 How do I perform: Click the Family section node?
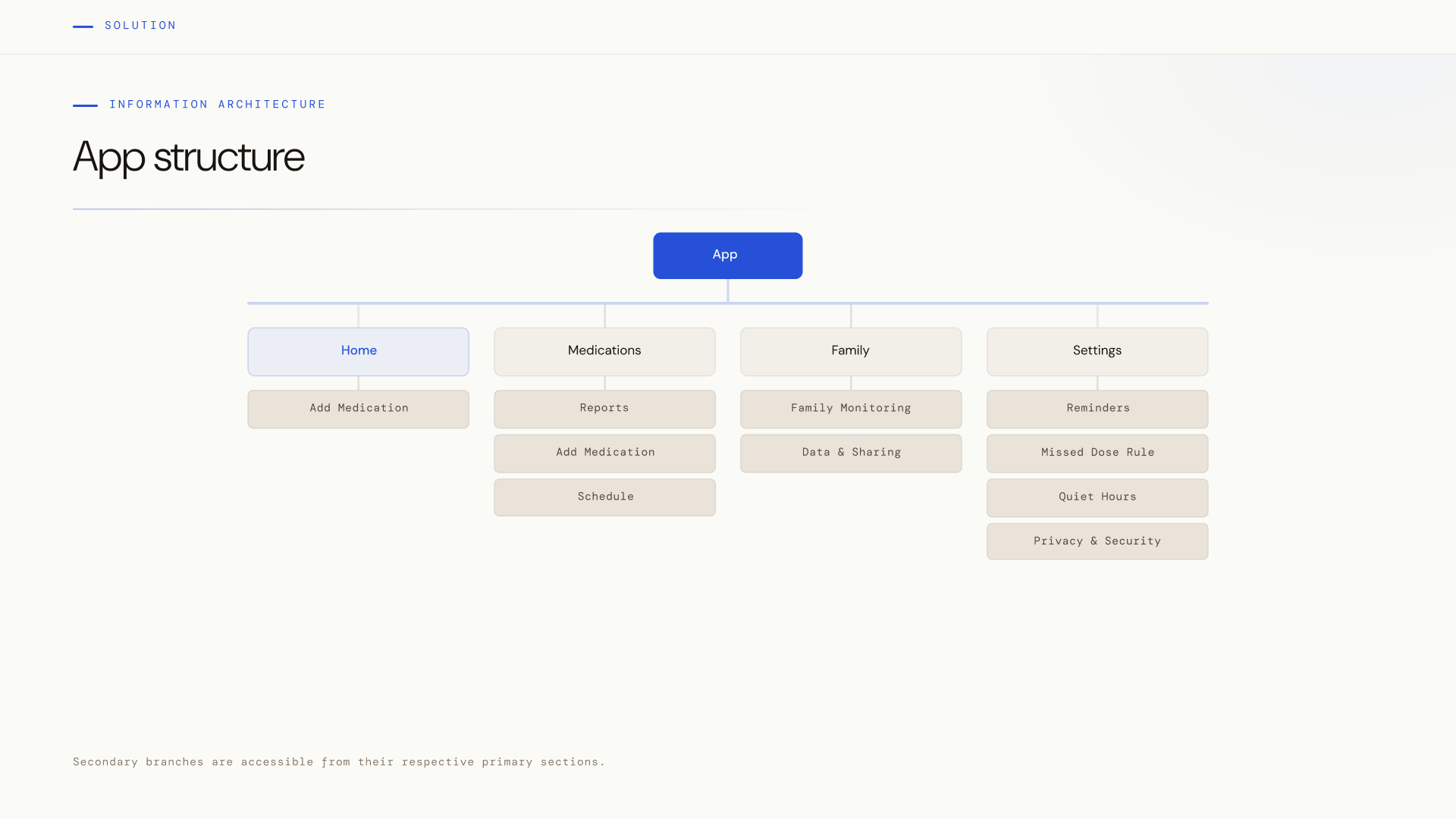coord(850,351)
